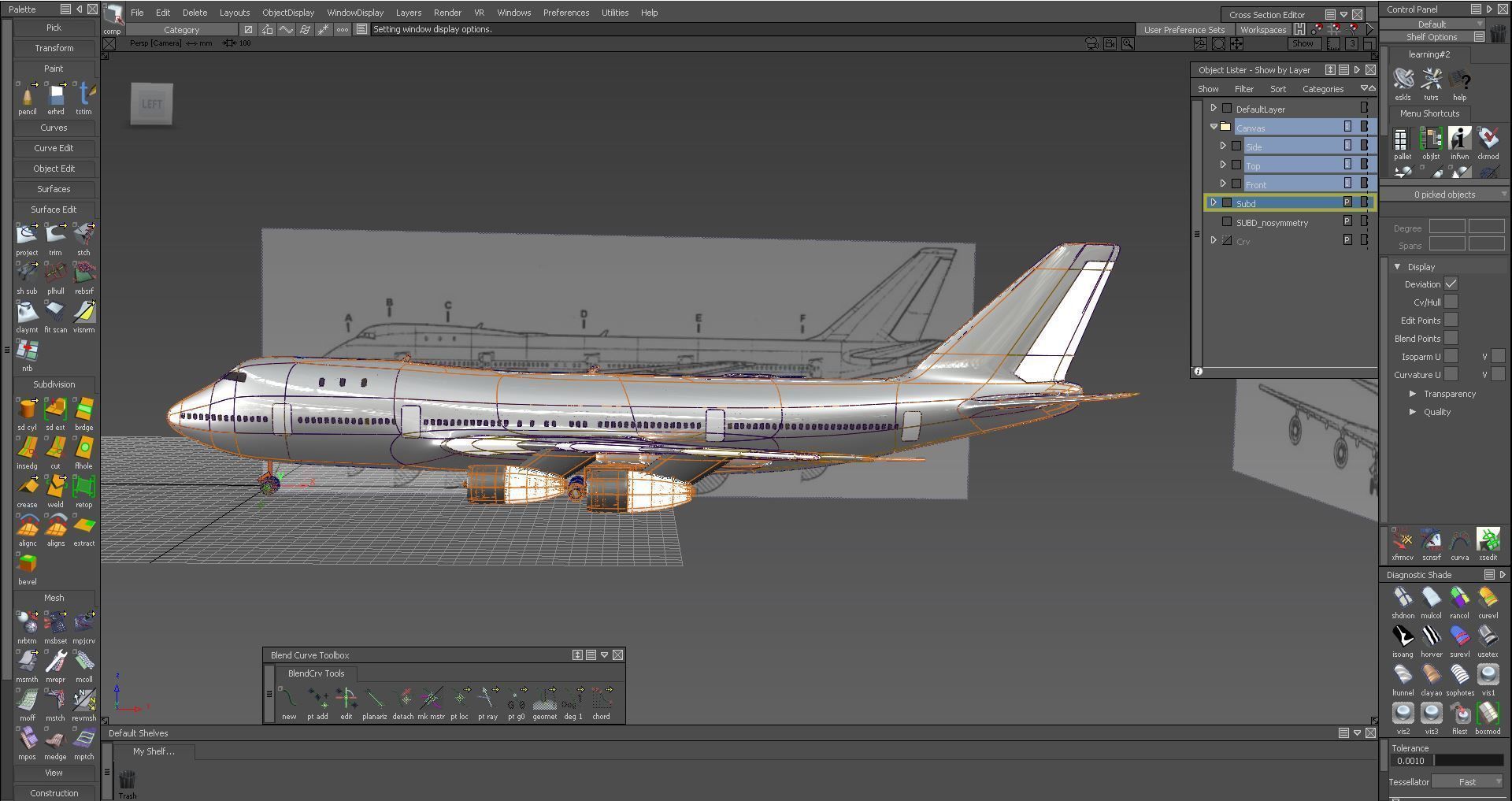Viewport: 1512px width, 801px height.
Task: Click the Trash icon on the shelf
Action: tap(127, 780)
